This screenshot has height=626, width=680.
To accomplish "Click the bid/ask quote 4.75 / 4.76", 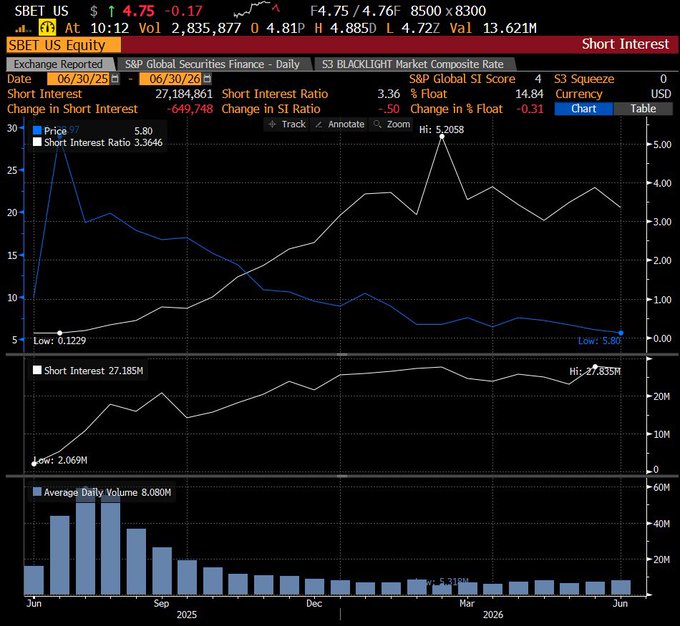I will pyautogui.click(x=355, y=11).
